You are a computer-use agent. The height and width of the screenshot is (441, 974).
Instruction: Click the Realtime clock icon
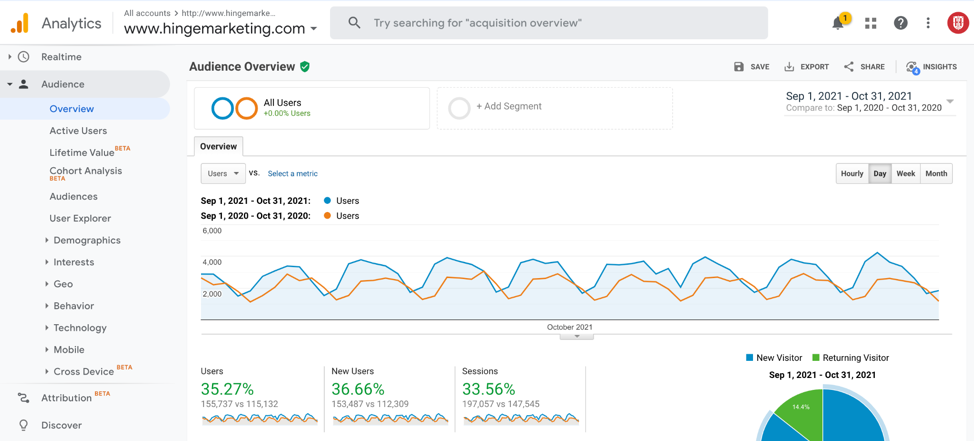click(24, 57)
